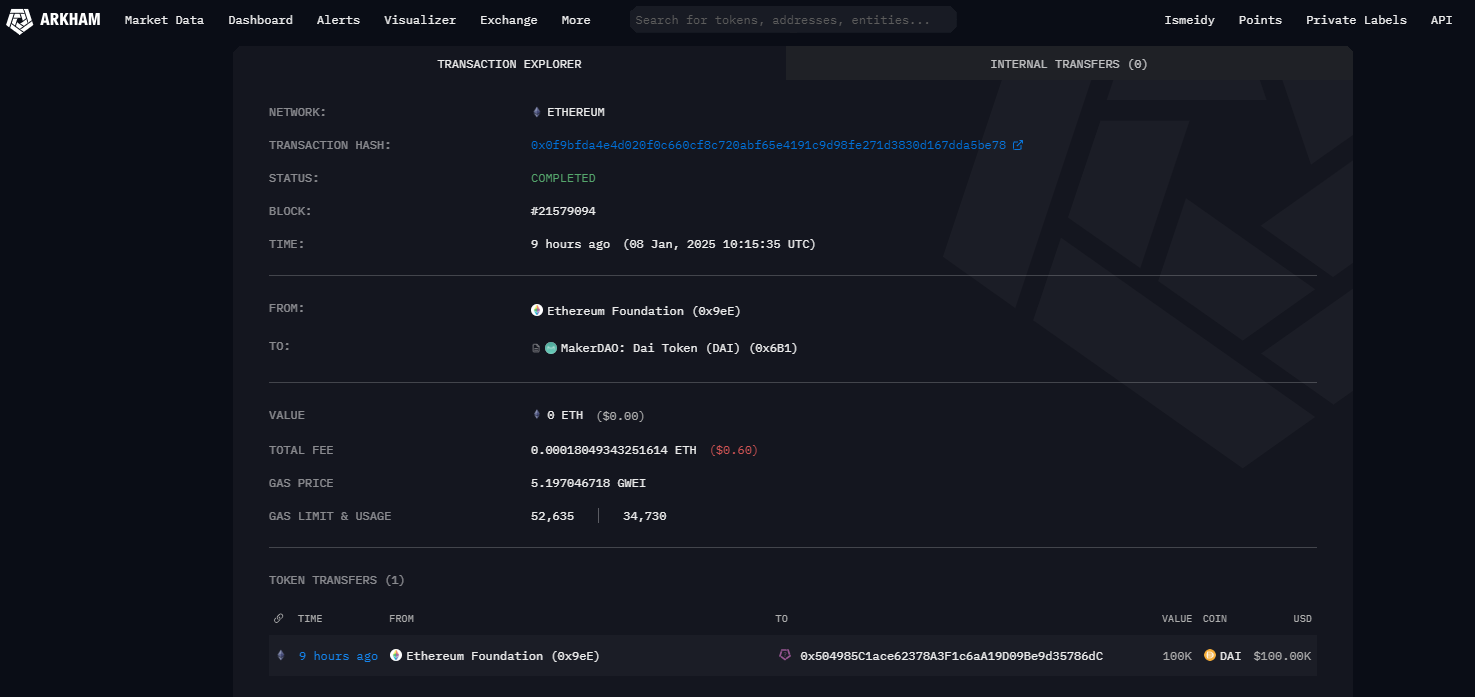Open the Exchange menu item
The height and width of the screenshot is (697, 1475).
pos(508,20)
